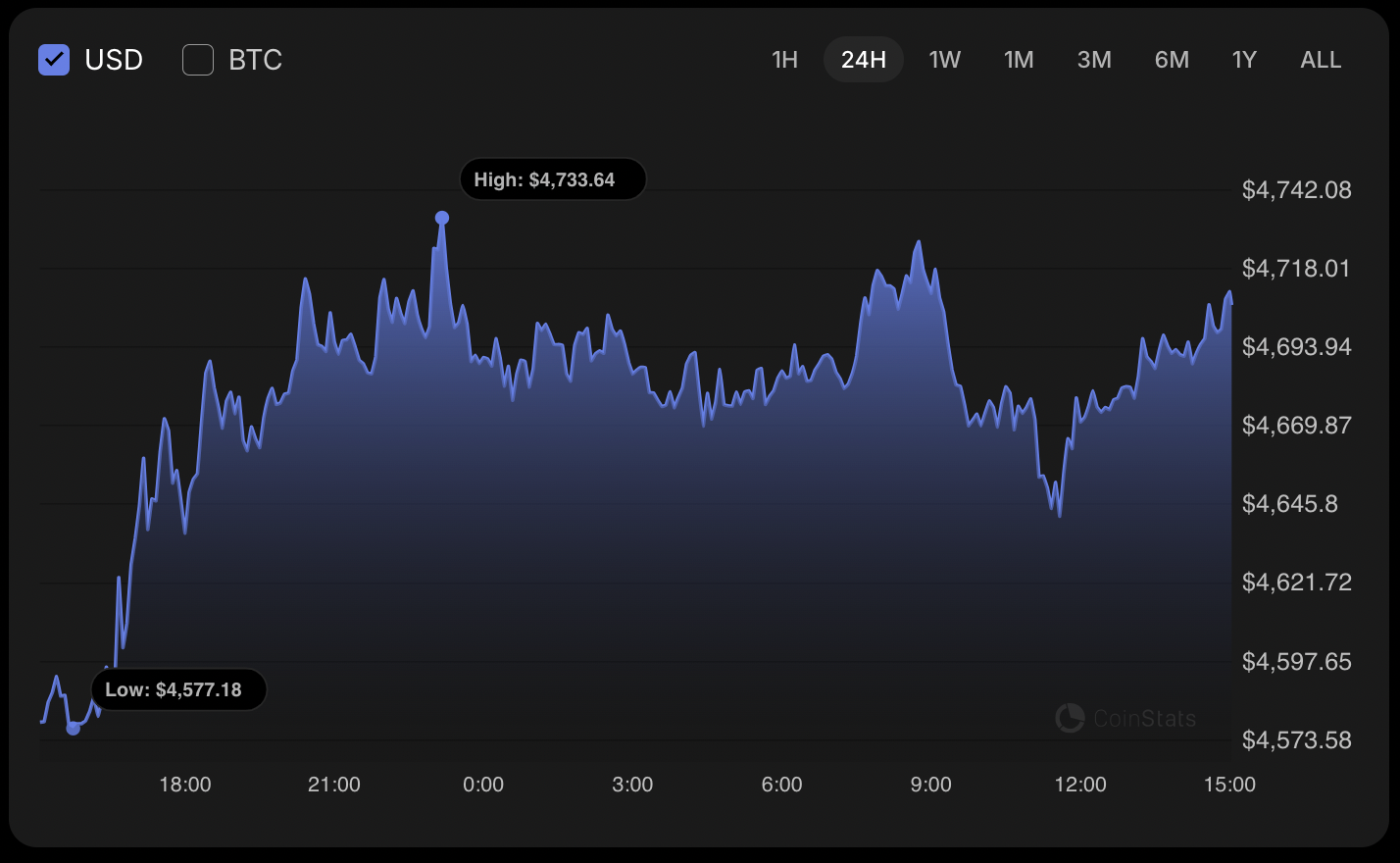Select the 24H time range tab

pos(863,60)
